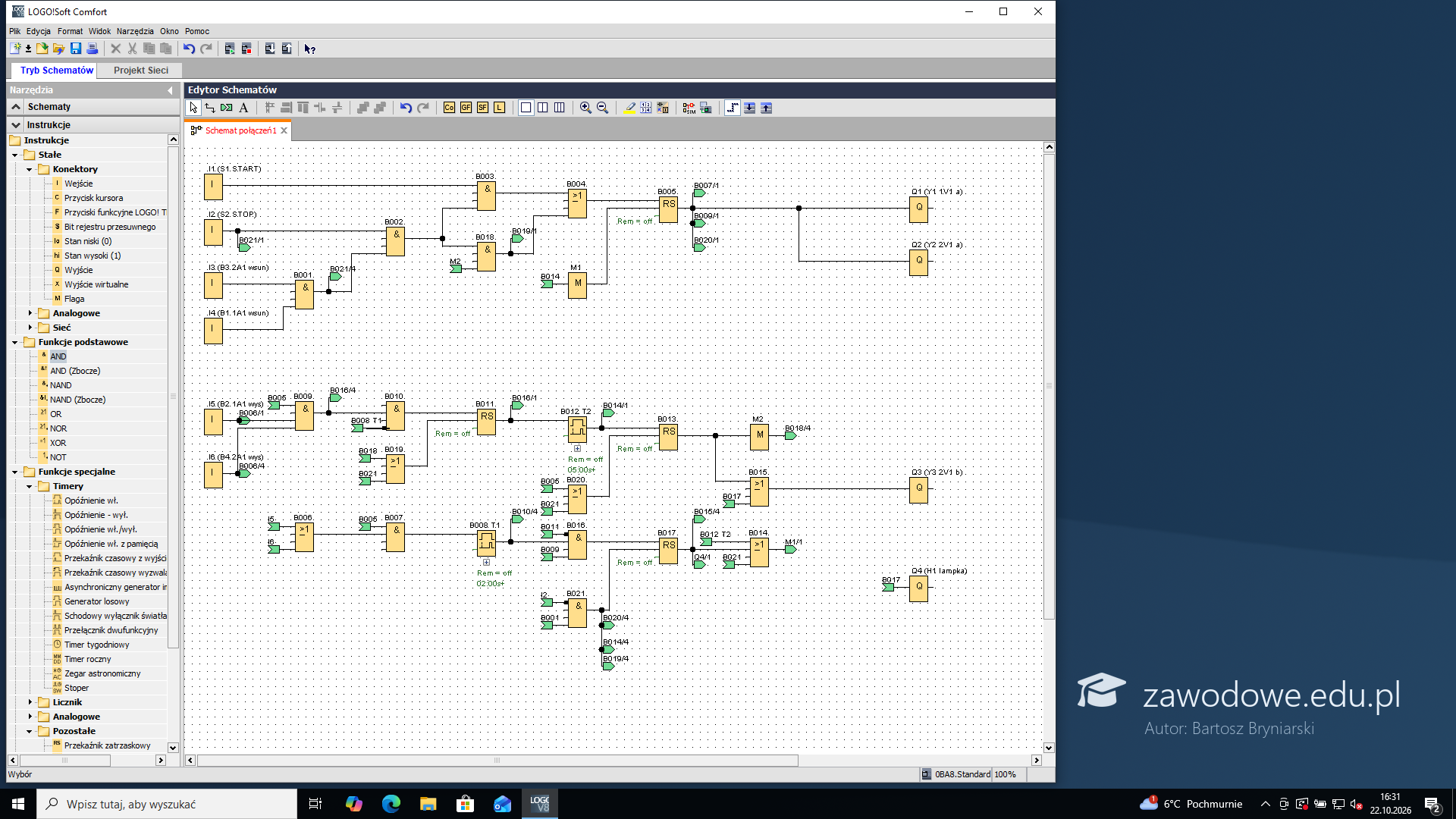Expand the Analogowe folder under Stałe

click(30, 313)
